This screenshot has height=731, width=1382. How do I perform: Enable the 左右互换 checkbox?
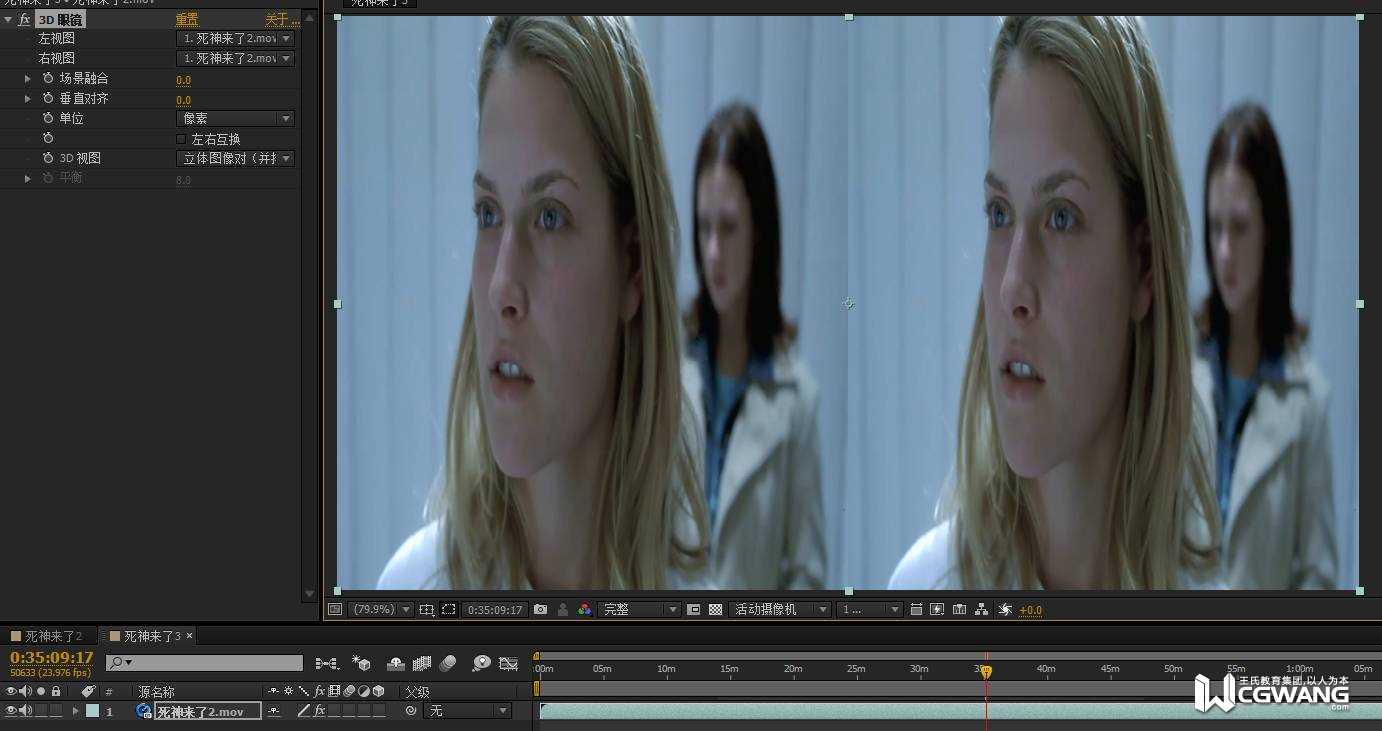[181, 139]
